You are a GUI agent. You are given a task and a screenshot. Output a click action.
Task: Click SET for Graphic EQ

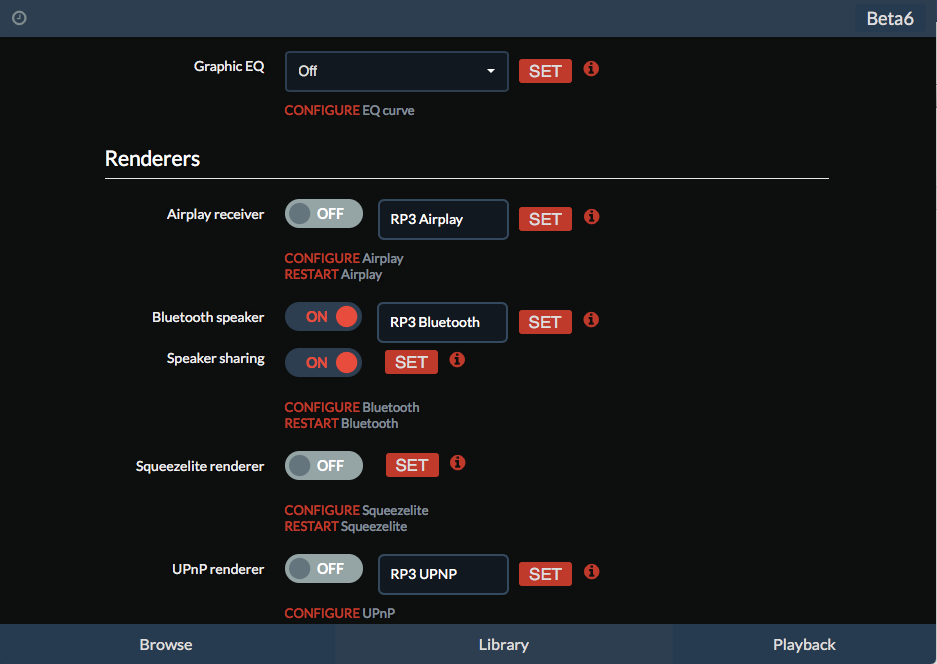tap(545, 71)
